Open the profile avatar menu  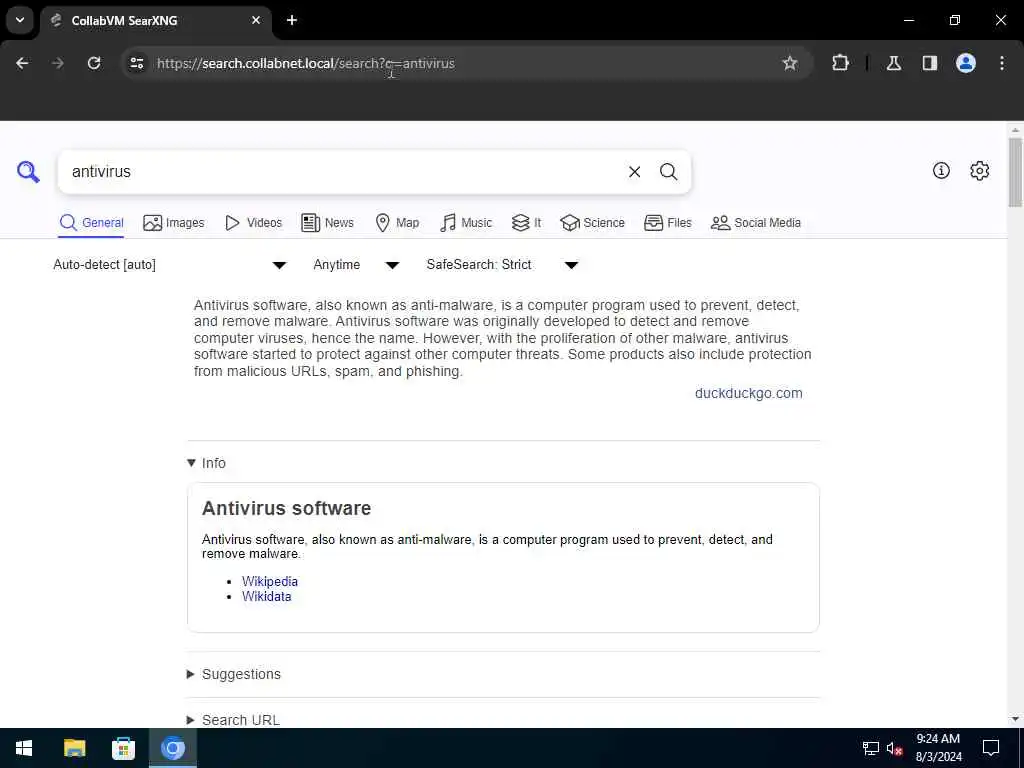966,63
